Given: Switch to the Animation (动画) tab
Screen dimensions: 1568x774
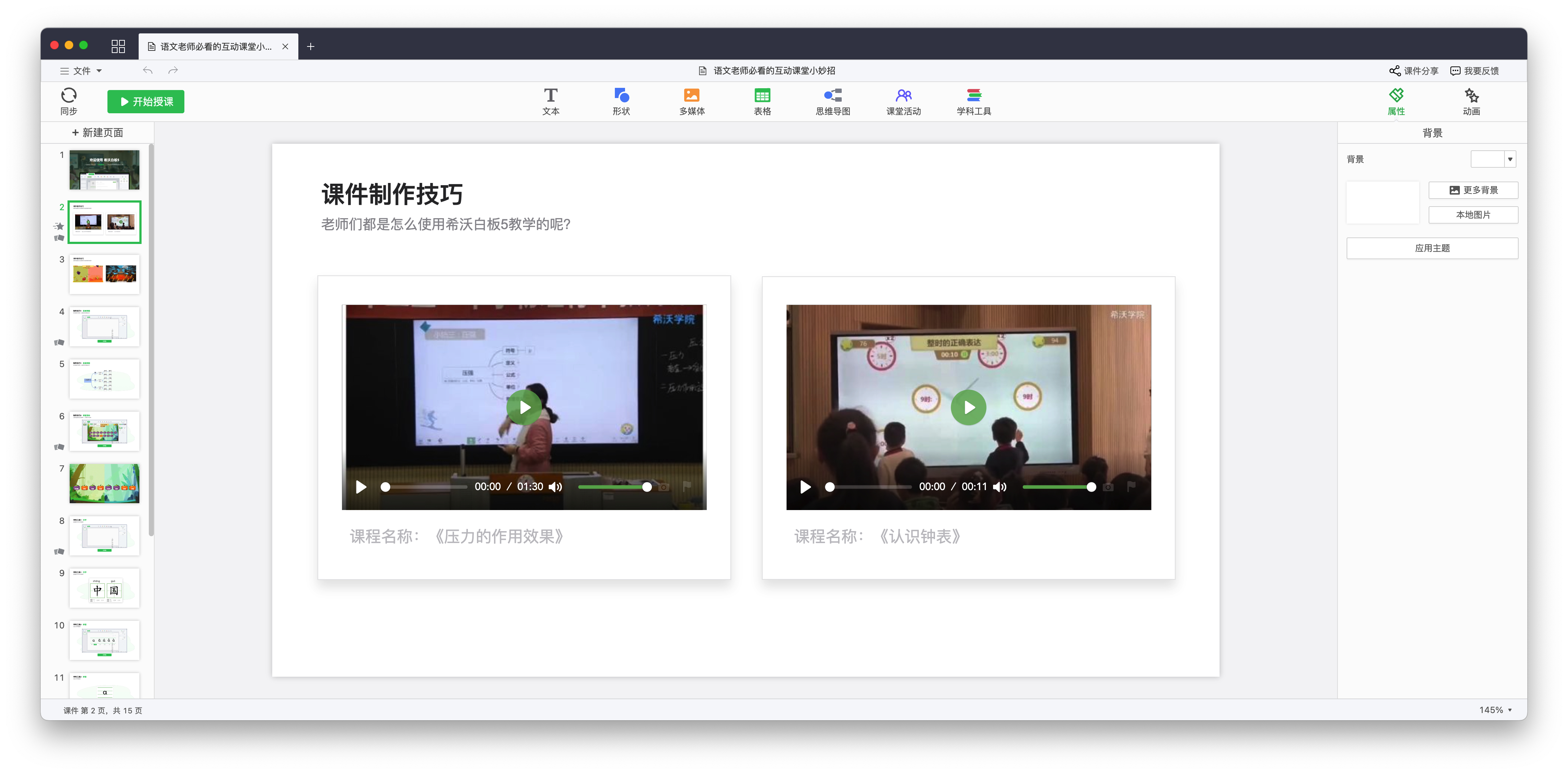Looking at the screenshot, I should click(1471, 101).
